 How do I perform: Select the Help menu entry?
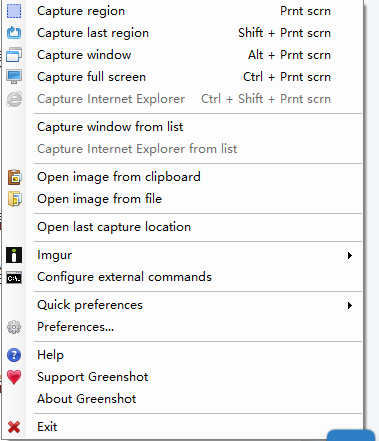pos(183,355)
